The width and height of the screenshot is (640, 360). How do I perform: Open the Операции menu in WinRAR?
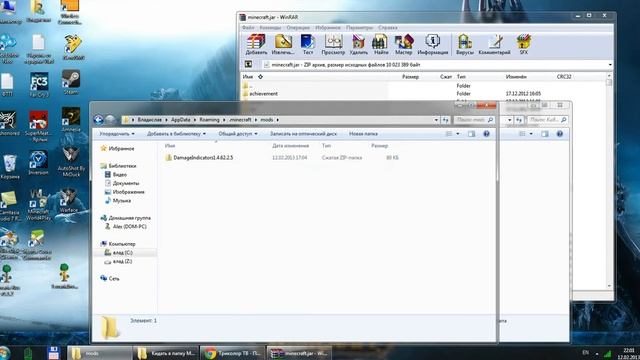pyautogui.click(x=298, y=28)
